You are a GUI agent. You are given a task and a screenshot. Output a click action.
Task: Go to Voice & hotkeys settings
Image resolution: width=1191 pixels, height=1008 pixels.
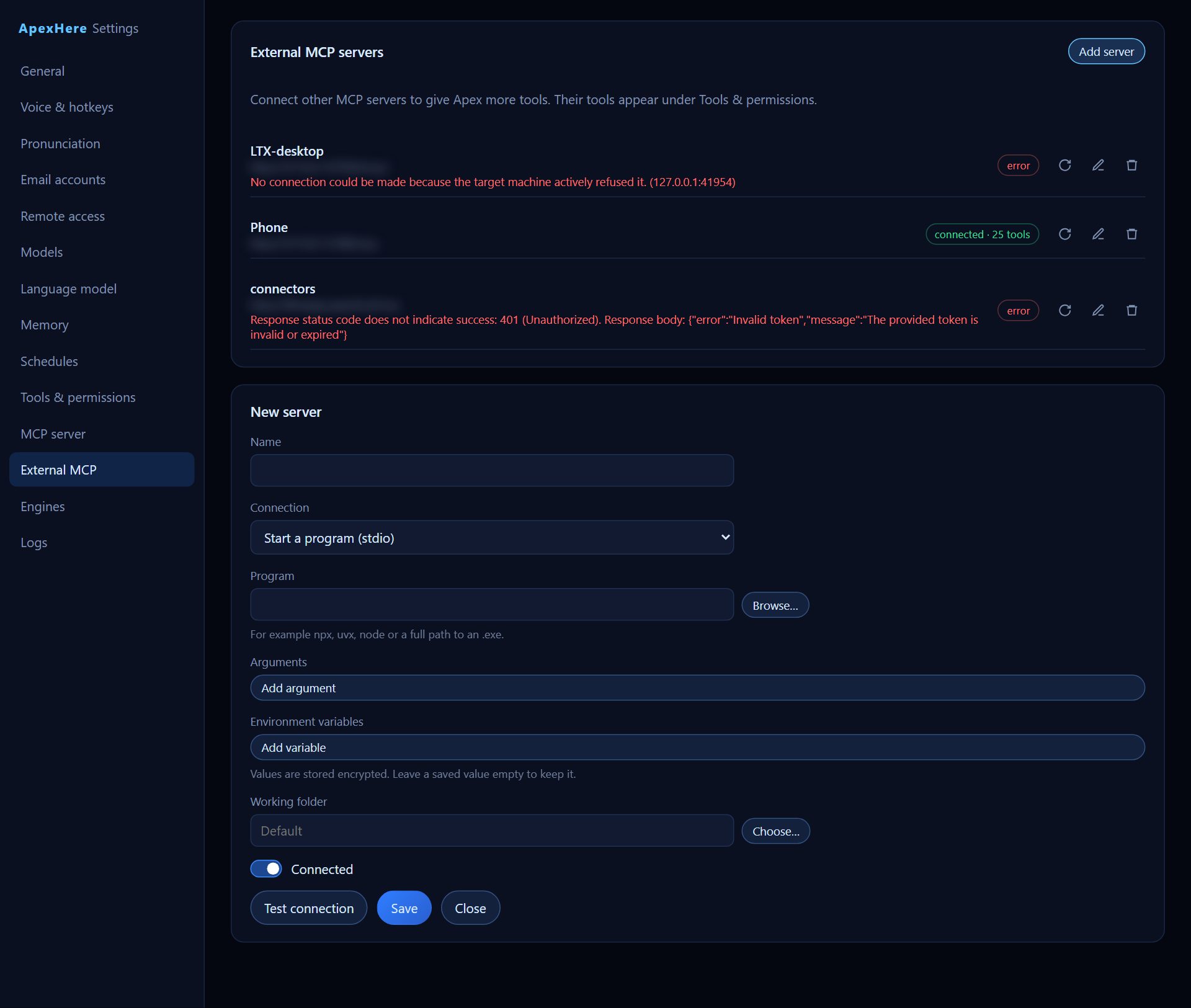67,107
